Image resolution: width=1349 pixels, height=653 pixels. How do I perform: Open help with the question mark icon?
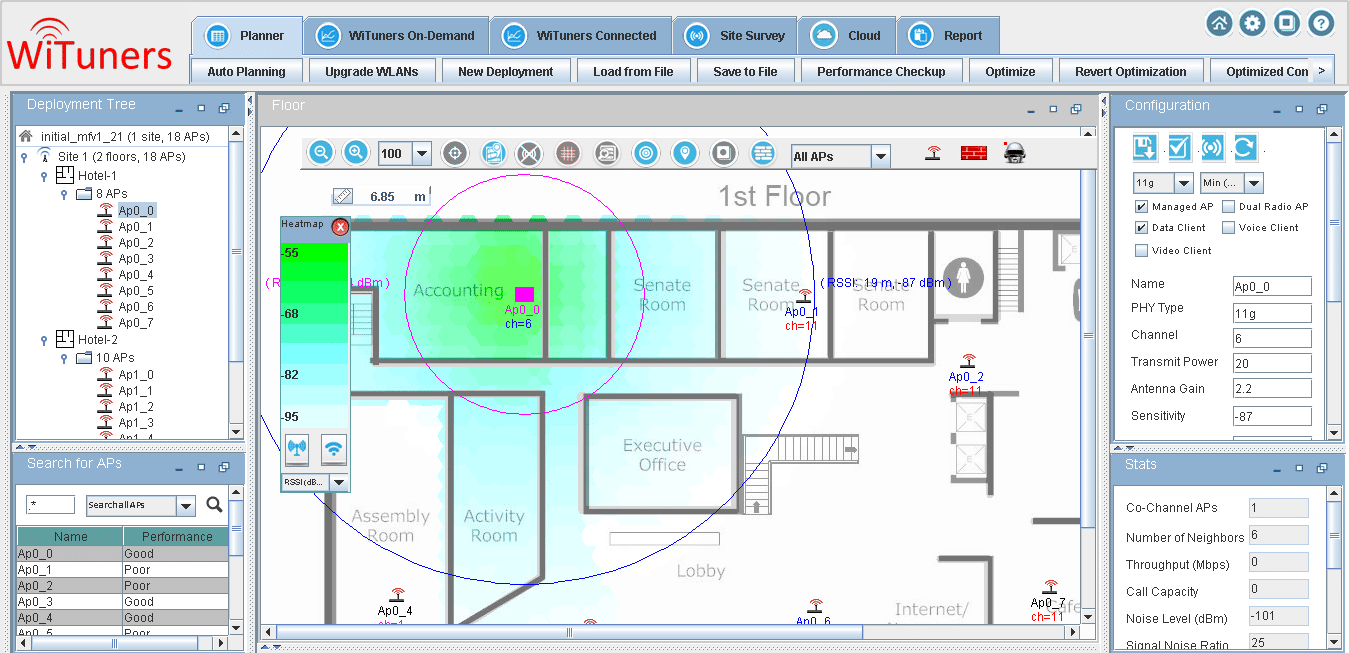coord(1320,23)
